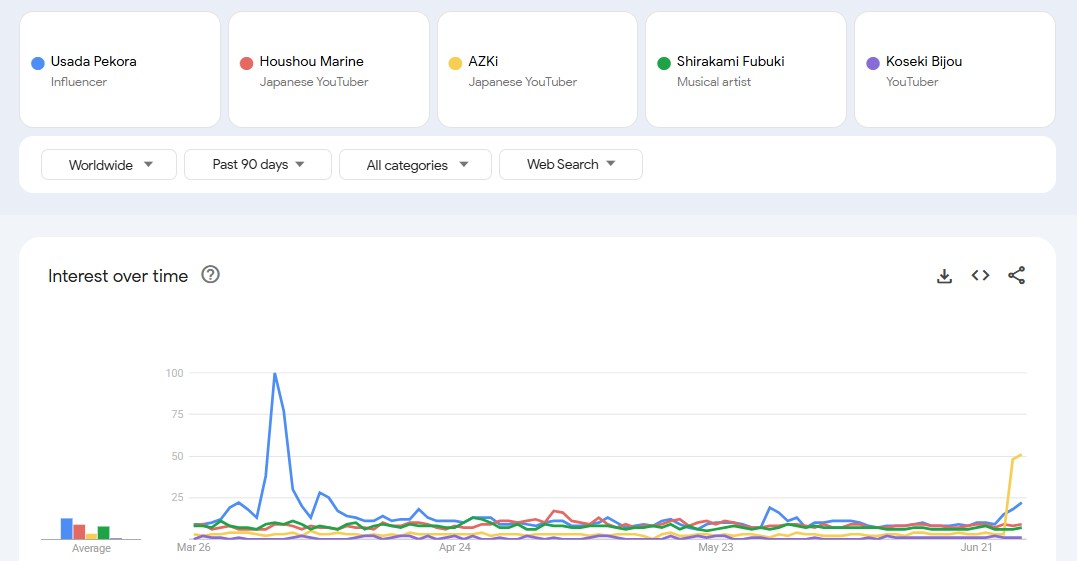Image resolution: width=1077 pixels, height=561 pixels.
Task: Click the Average label under the bars
Action: 91,548
